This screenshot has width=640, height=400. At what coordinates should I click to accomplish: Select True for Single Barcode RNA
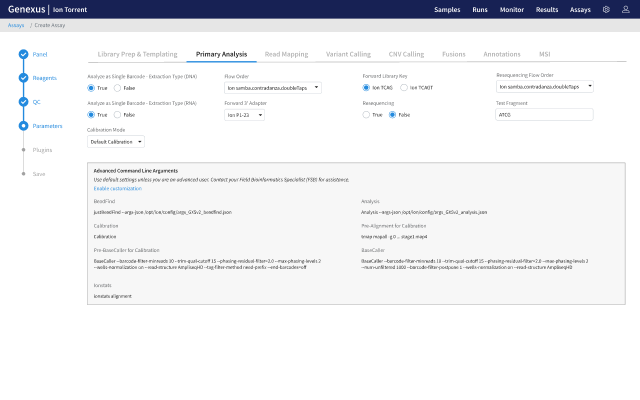pos(91,115)
